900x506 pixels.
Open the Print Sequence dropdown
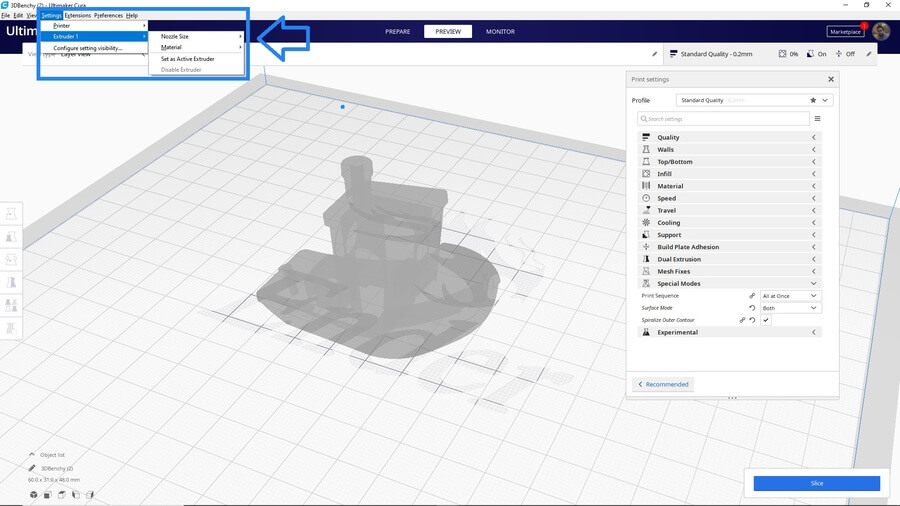(790, 296)
